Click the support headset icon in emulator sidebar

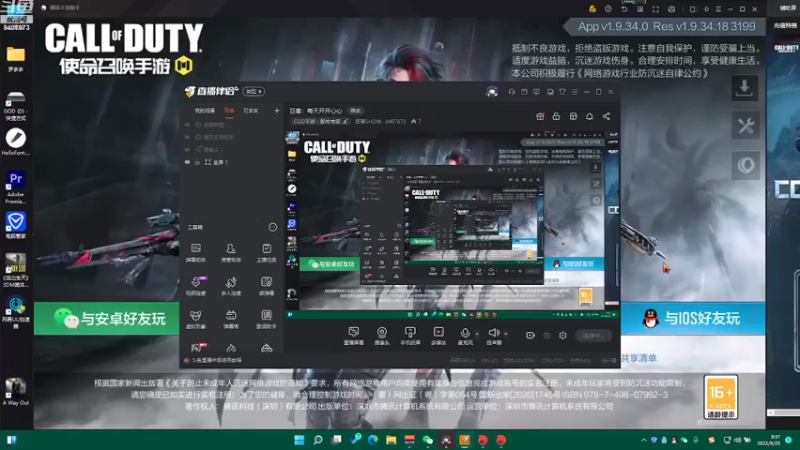coord(745,165)
